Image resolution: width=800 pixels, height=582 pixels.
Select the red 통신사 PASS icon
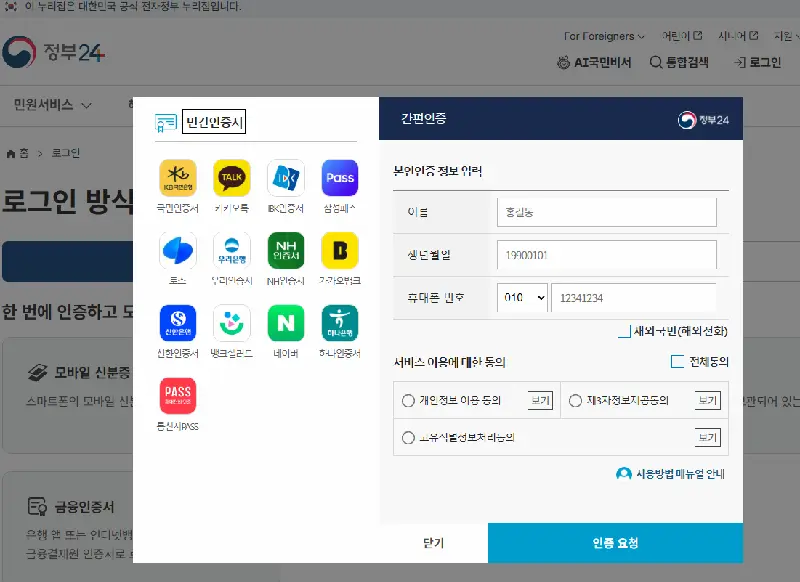[178, 396]
